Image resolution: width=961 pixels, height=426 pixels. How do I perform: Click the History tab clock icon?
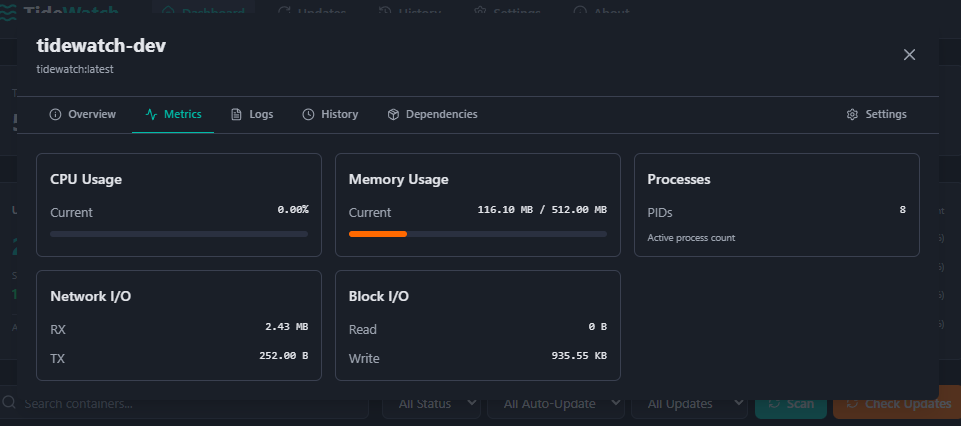click(x=308, y=115)
